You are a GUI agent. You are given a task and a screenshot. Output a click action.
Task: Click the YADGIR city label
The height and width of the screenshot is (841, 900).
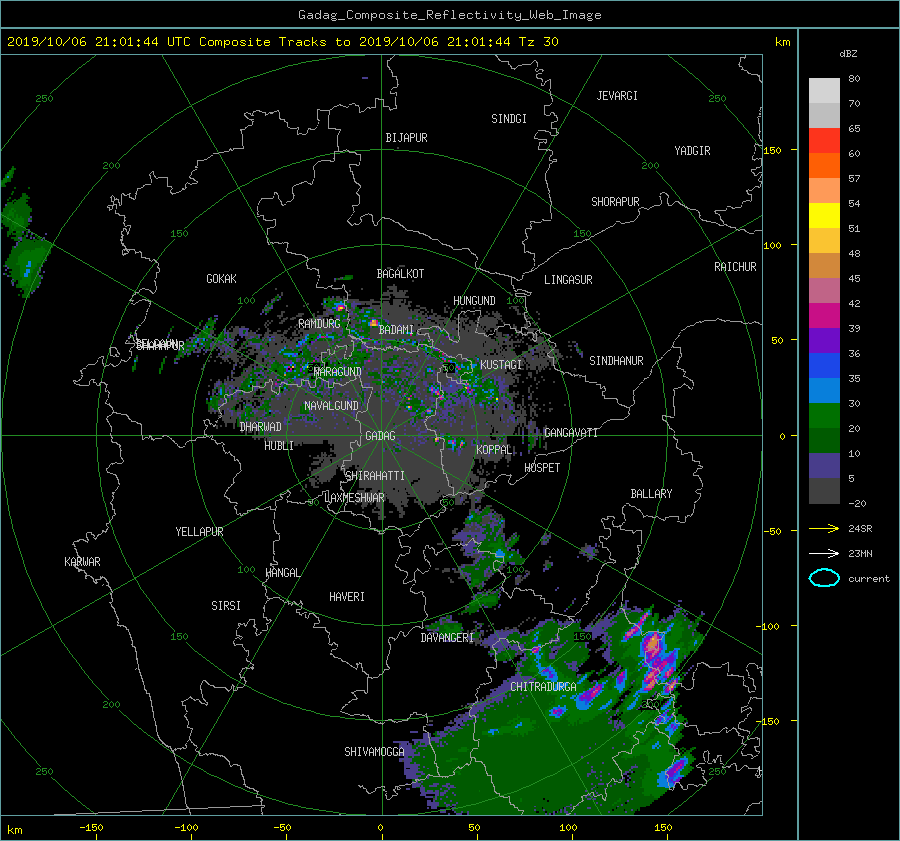692,151
